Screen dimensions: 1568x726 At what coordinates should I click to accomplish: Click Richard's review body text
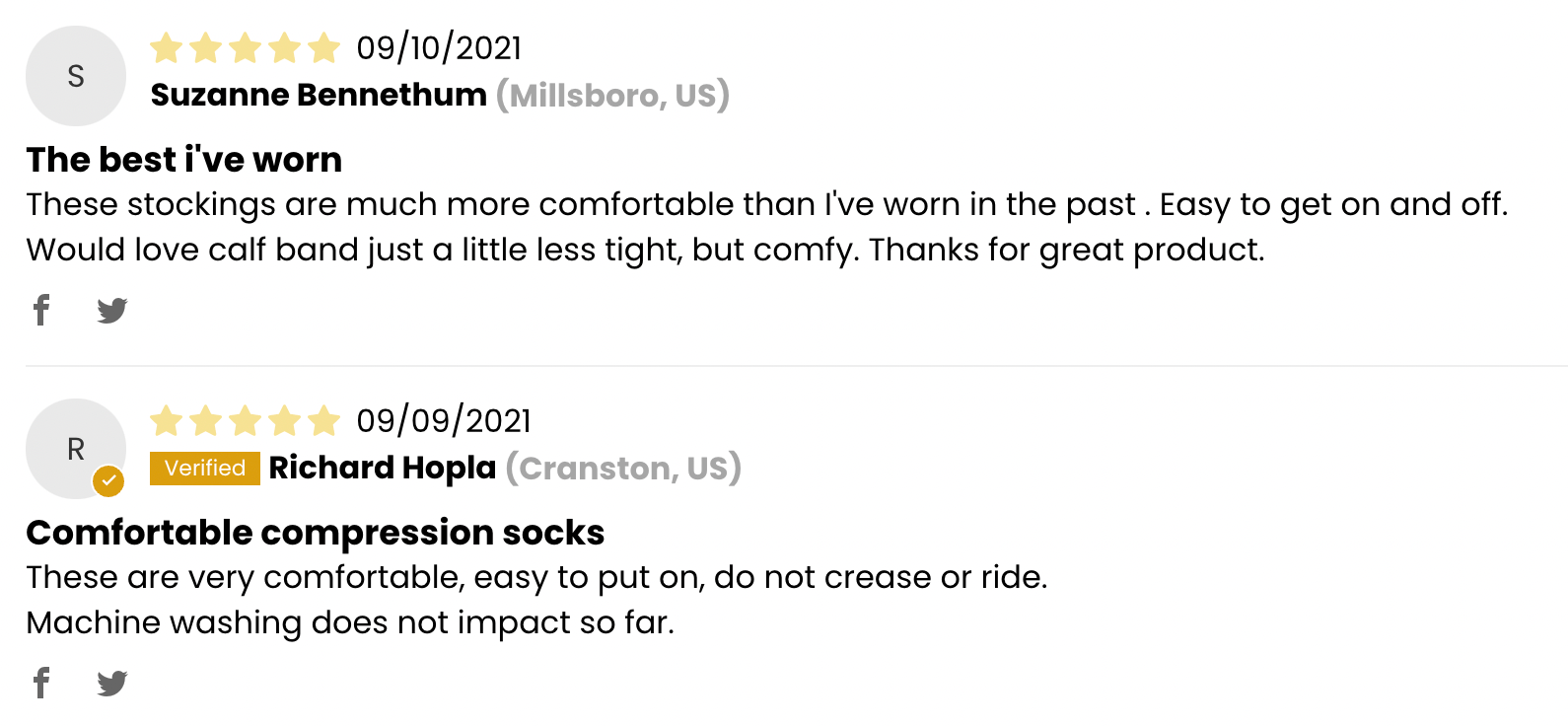click(x=537, y=600)
